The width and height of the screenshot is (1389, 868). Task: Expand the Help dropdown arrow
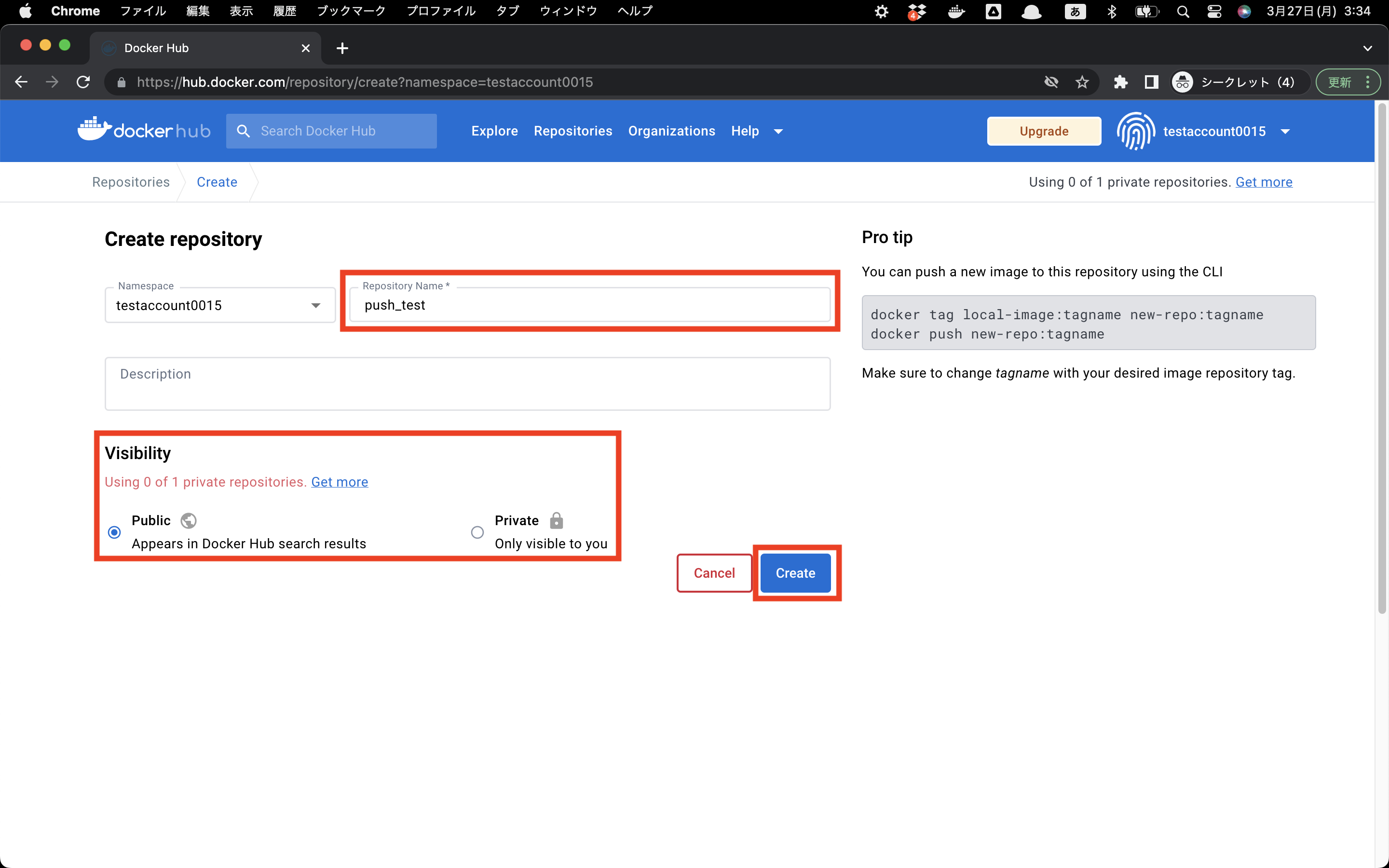coord(778,132)
